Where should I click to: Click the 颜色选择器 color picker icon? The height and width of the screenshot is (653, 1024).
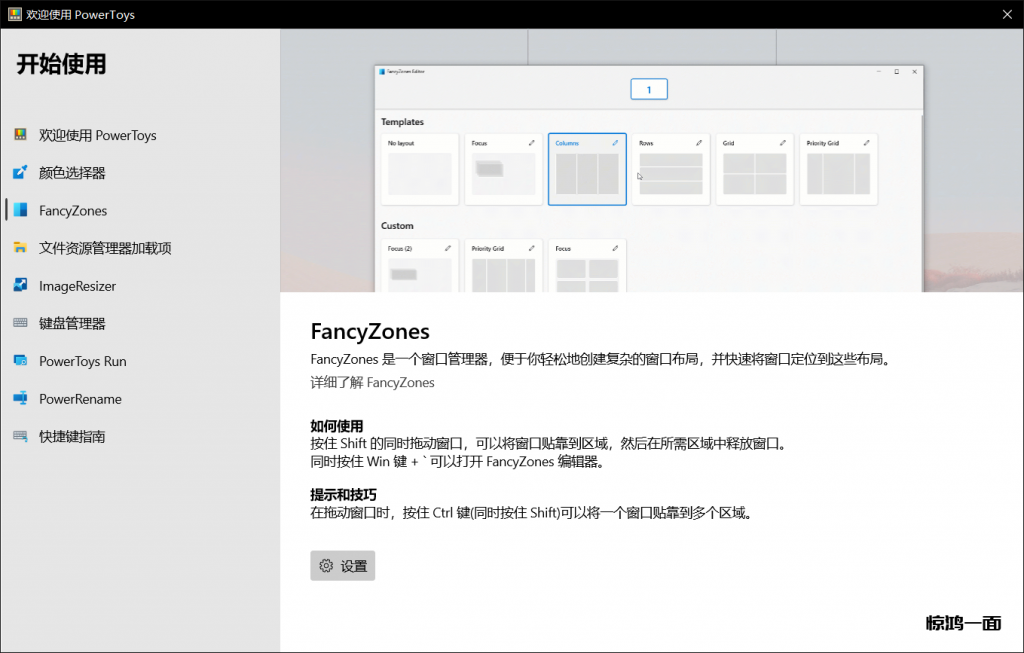(x=20, y=173)
